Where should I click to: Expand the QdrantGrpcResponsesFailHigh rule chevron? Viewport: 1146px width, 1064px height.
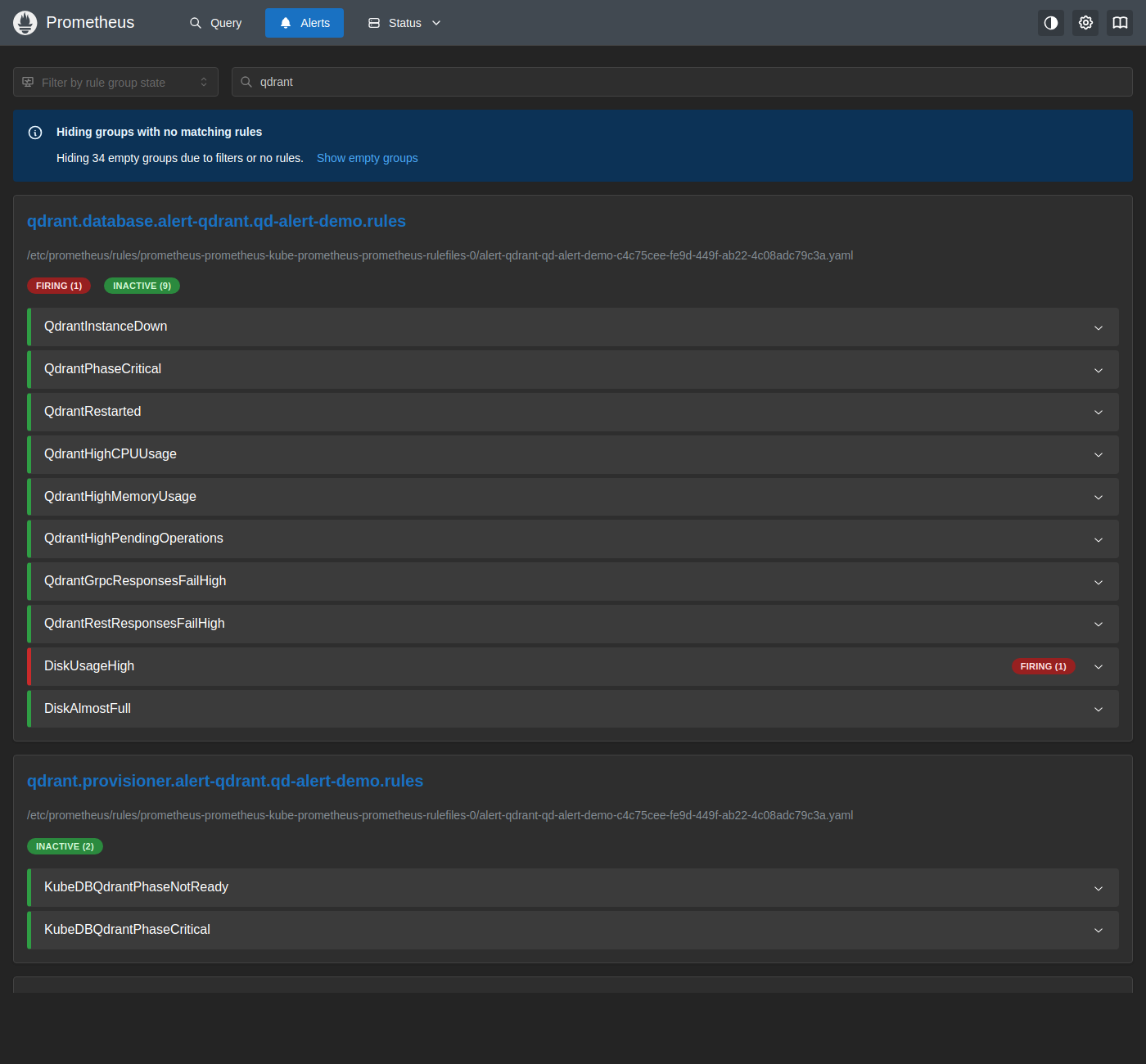point(1099,582)
